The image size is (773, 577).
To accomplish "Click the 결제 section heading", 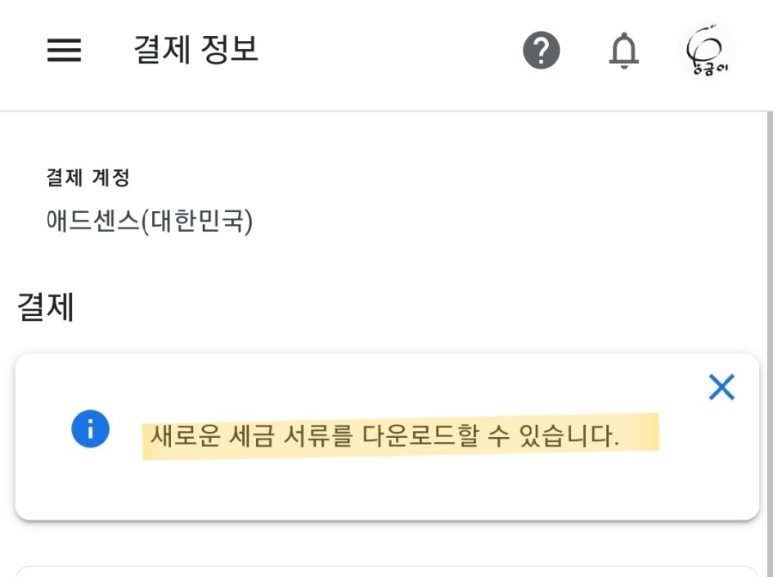I will [x=45, y=306].
